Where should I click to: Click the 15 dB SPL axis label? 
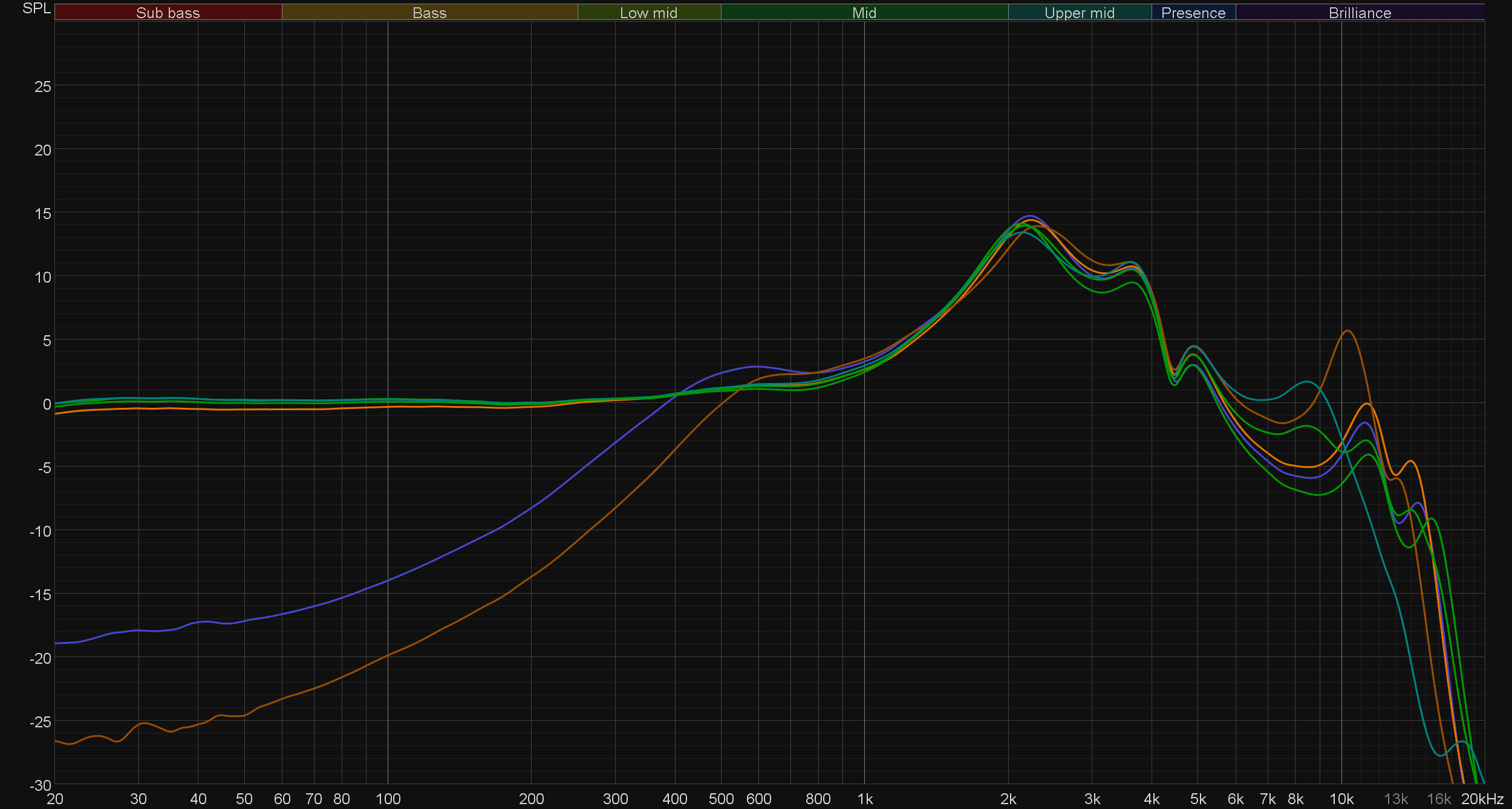[x=43, y=214]
